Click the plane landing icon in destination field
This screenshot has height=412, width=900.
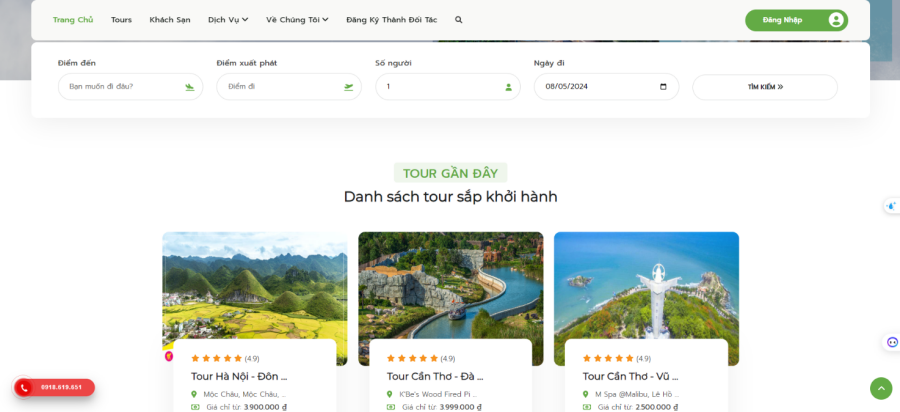[x=190, y=87]
